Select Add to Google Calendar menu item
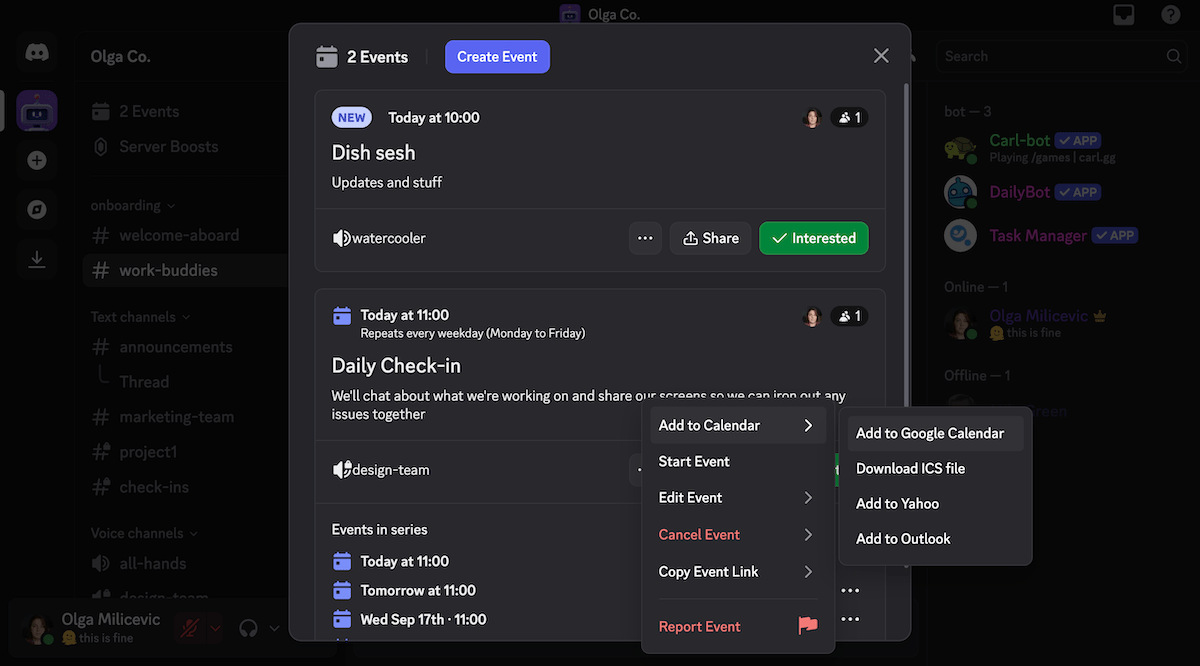1200x666 pixels. click(x=929, y=433)
